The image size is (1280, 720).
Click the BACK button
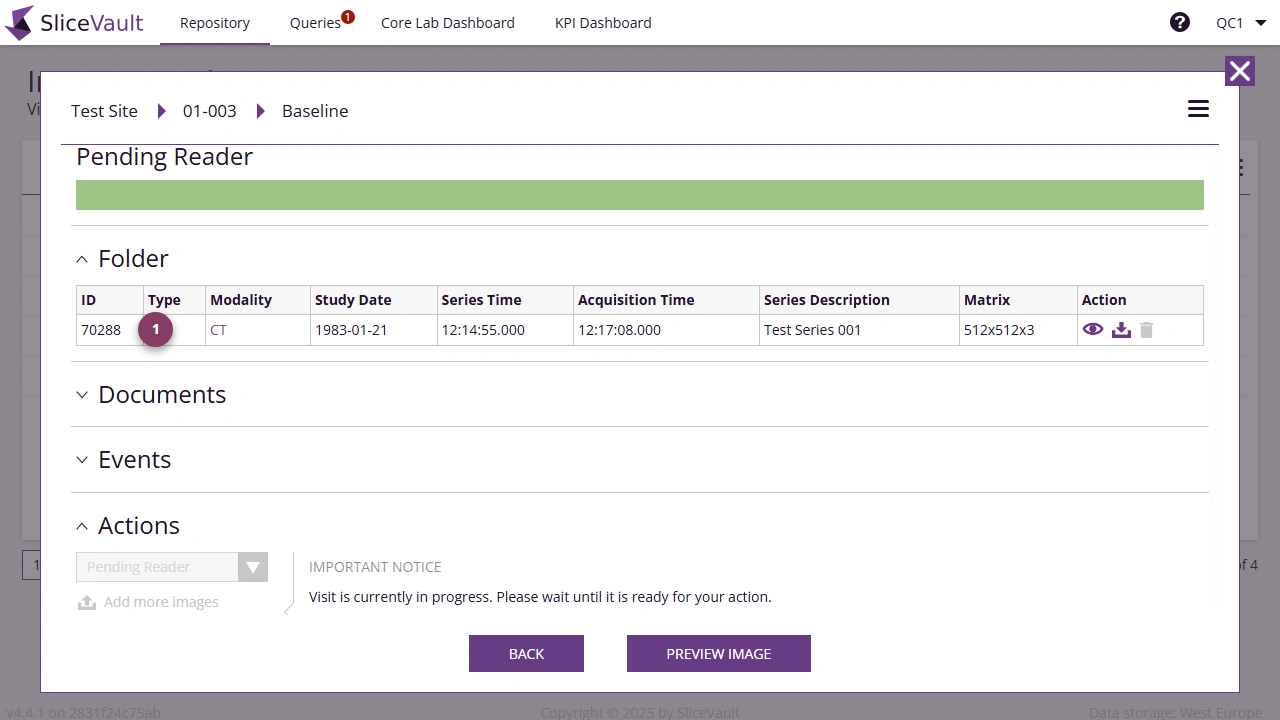526,653
